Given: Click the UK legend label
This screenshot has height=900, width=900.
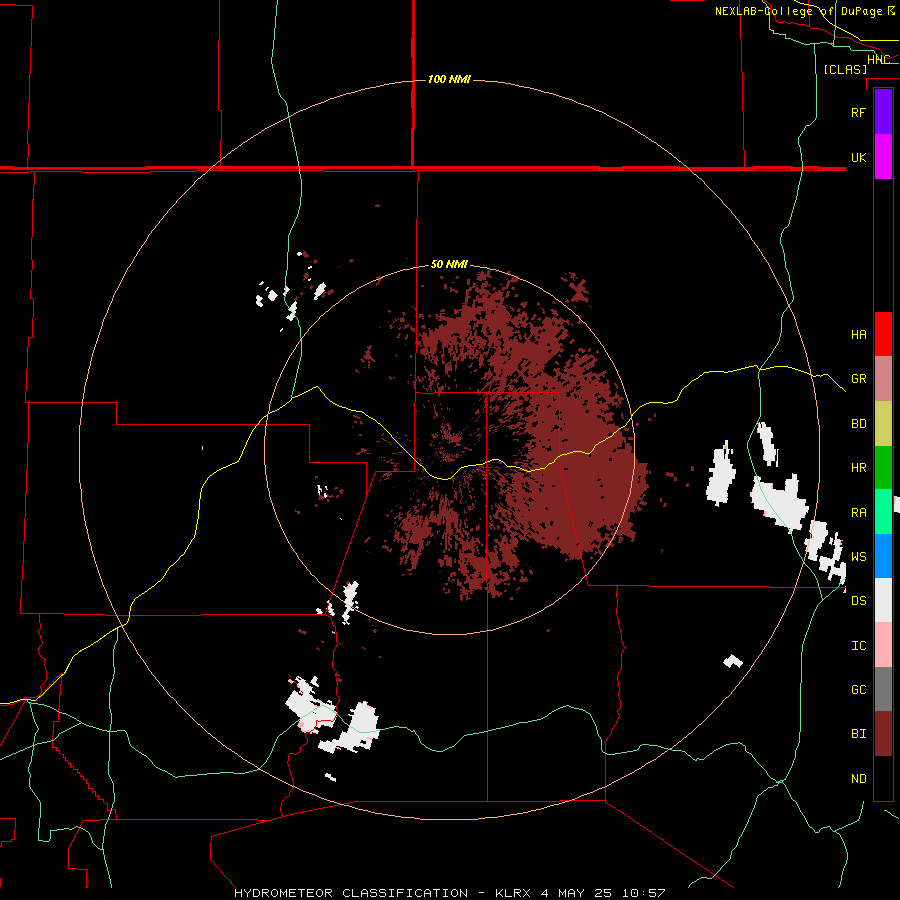Looking at the screenshot, I should [858, 157].
